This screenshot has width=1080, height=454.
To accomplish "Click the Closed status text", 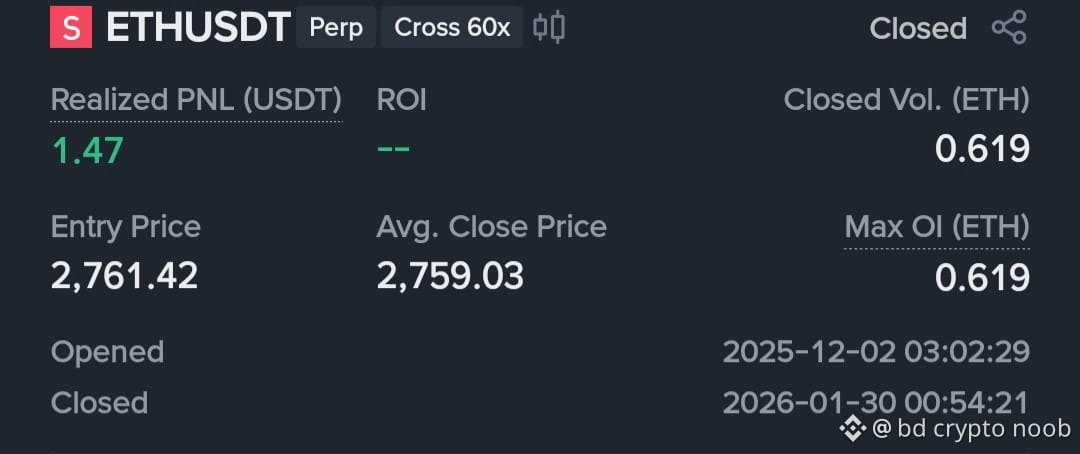I will pyautogui.click(x=918, y=29).
